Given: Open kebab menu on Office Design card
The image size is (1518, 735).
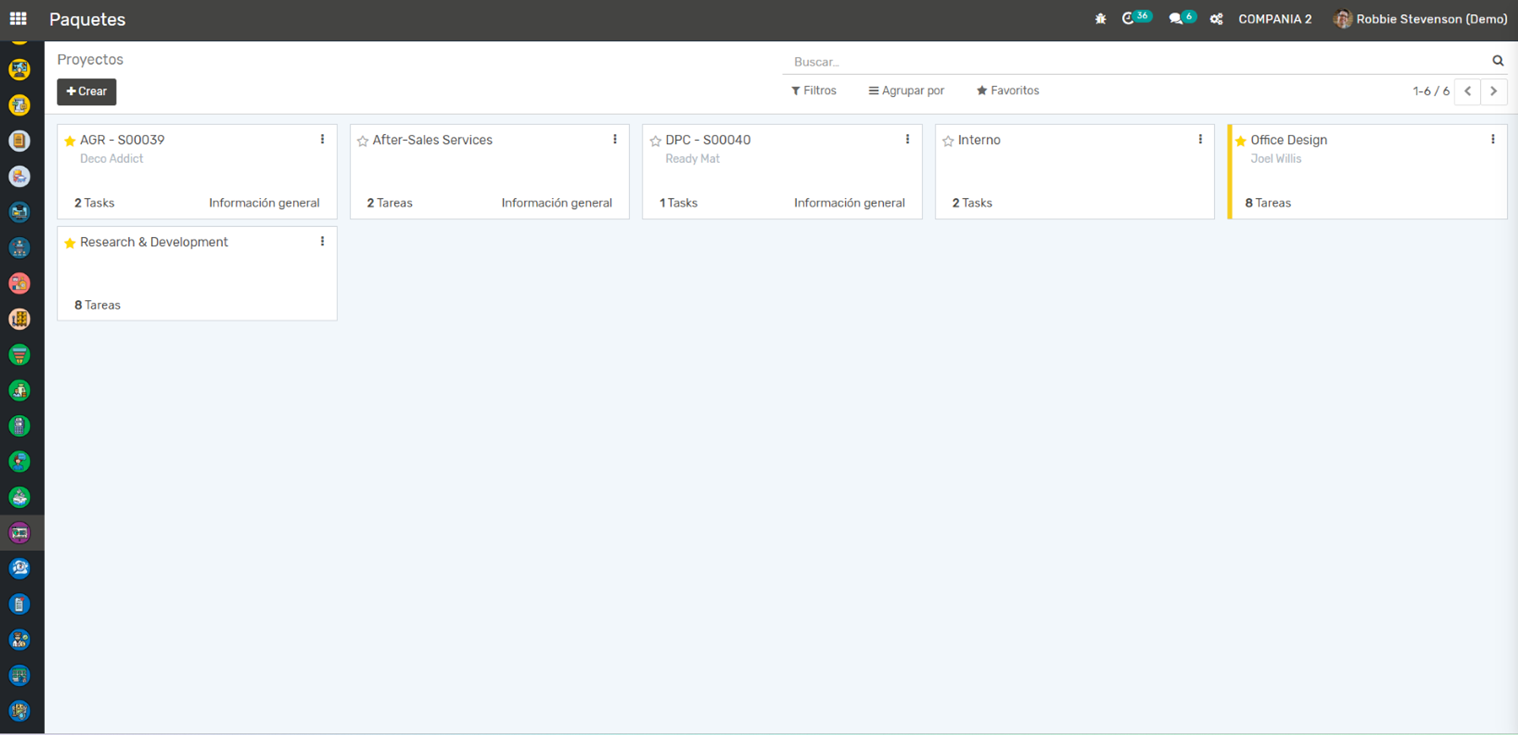Looking at the screenshot, I should 1492,140.
